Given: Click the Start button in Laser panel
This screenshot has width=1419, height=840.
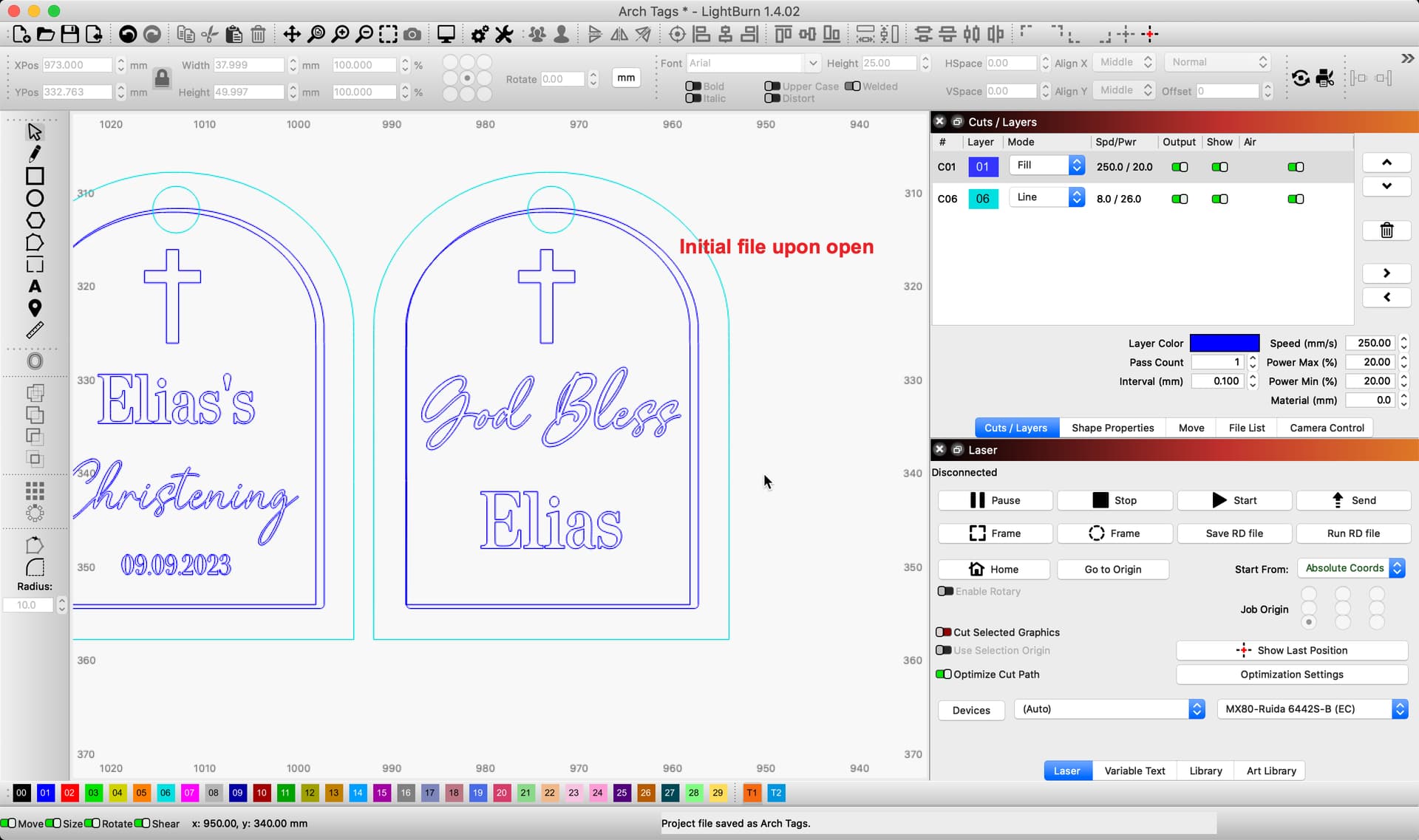Looking at the screenshot, I should point(1234,500).
